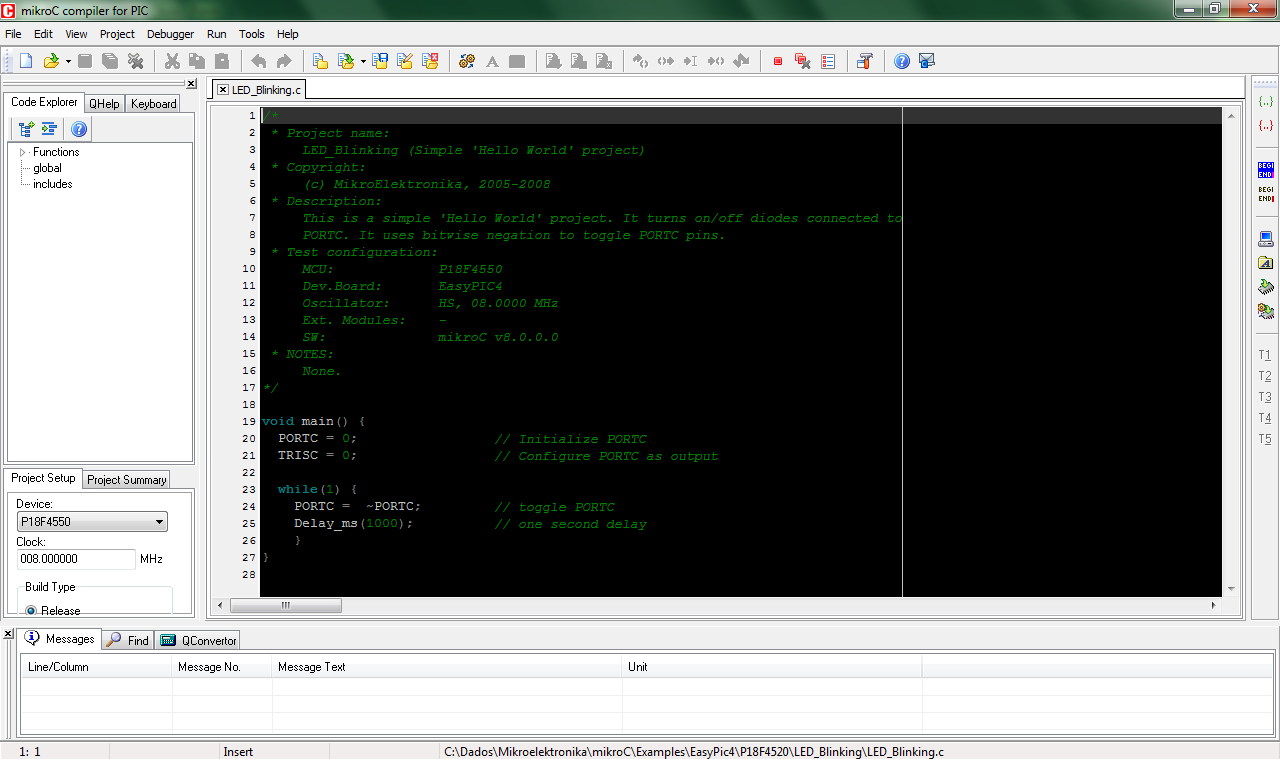Viewport: 1280px width, 760px height.
Task: Click the folder with letter A icon
Action: 1266,263
